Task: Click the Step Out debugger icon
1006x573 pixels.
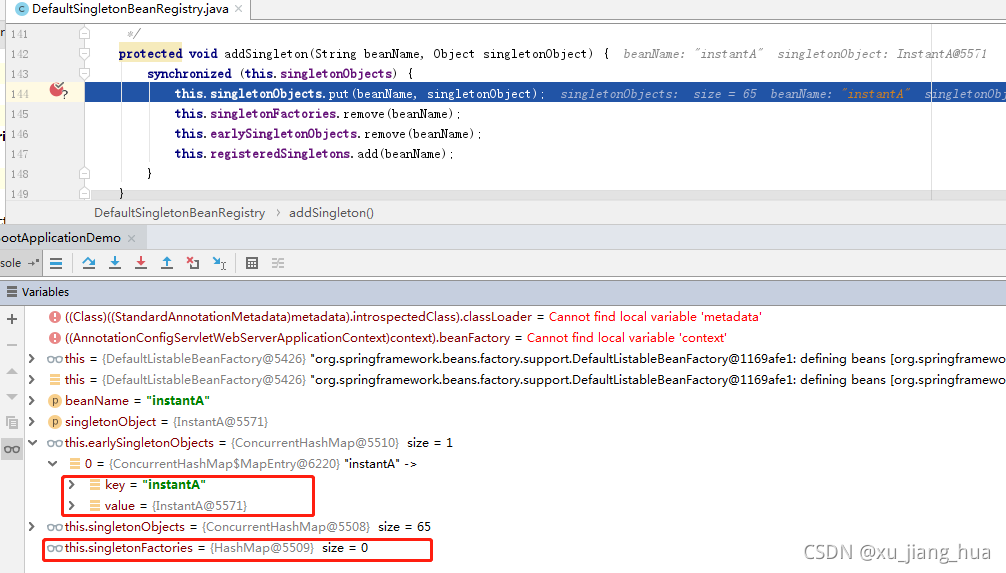Action: click(167, 263)
